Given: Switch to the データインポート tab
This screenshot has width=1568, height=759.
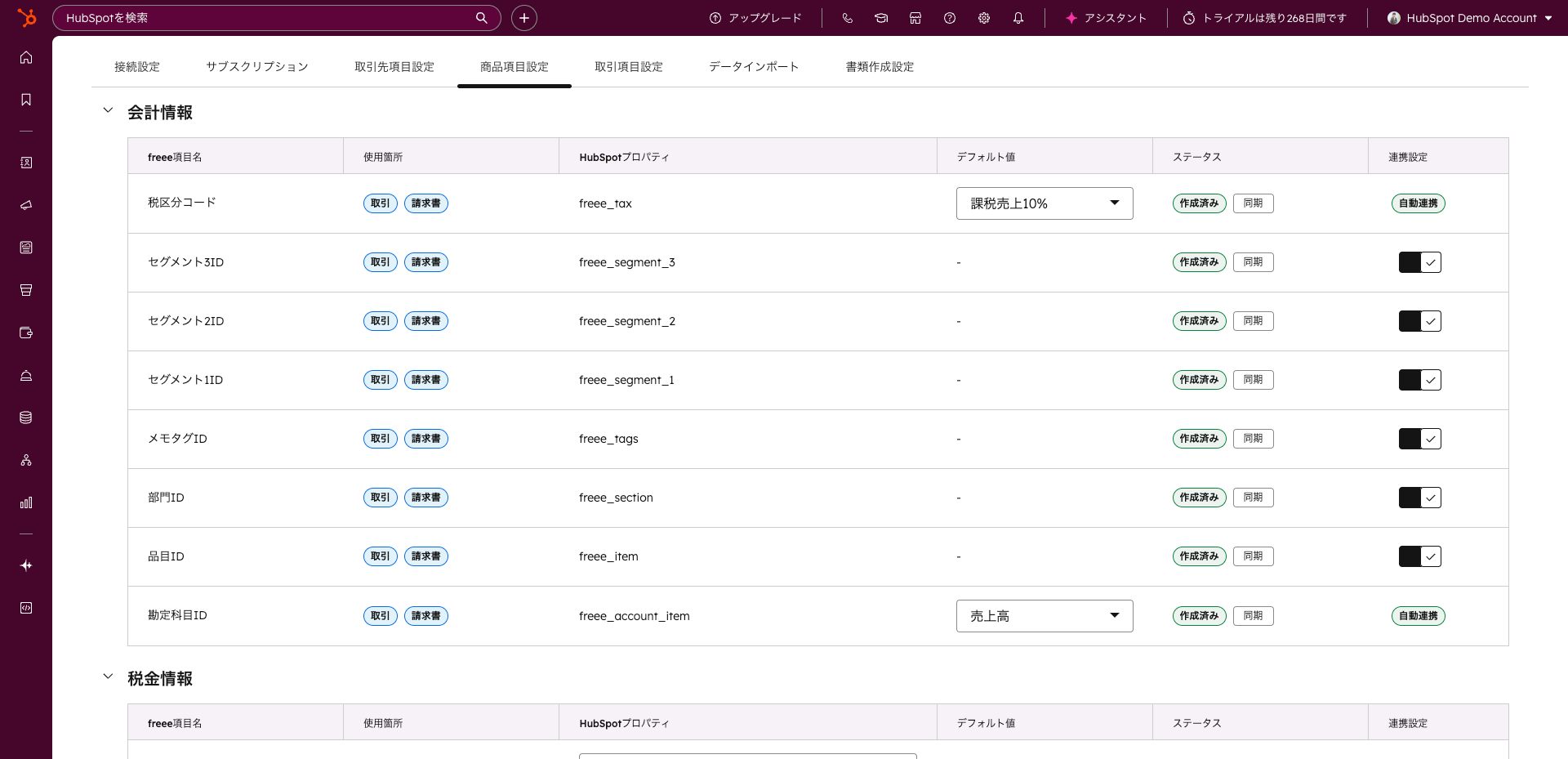Looking at the screenshot, I should [754, 67].
